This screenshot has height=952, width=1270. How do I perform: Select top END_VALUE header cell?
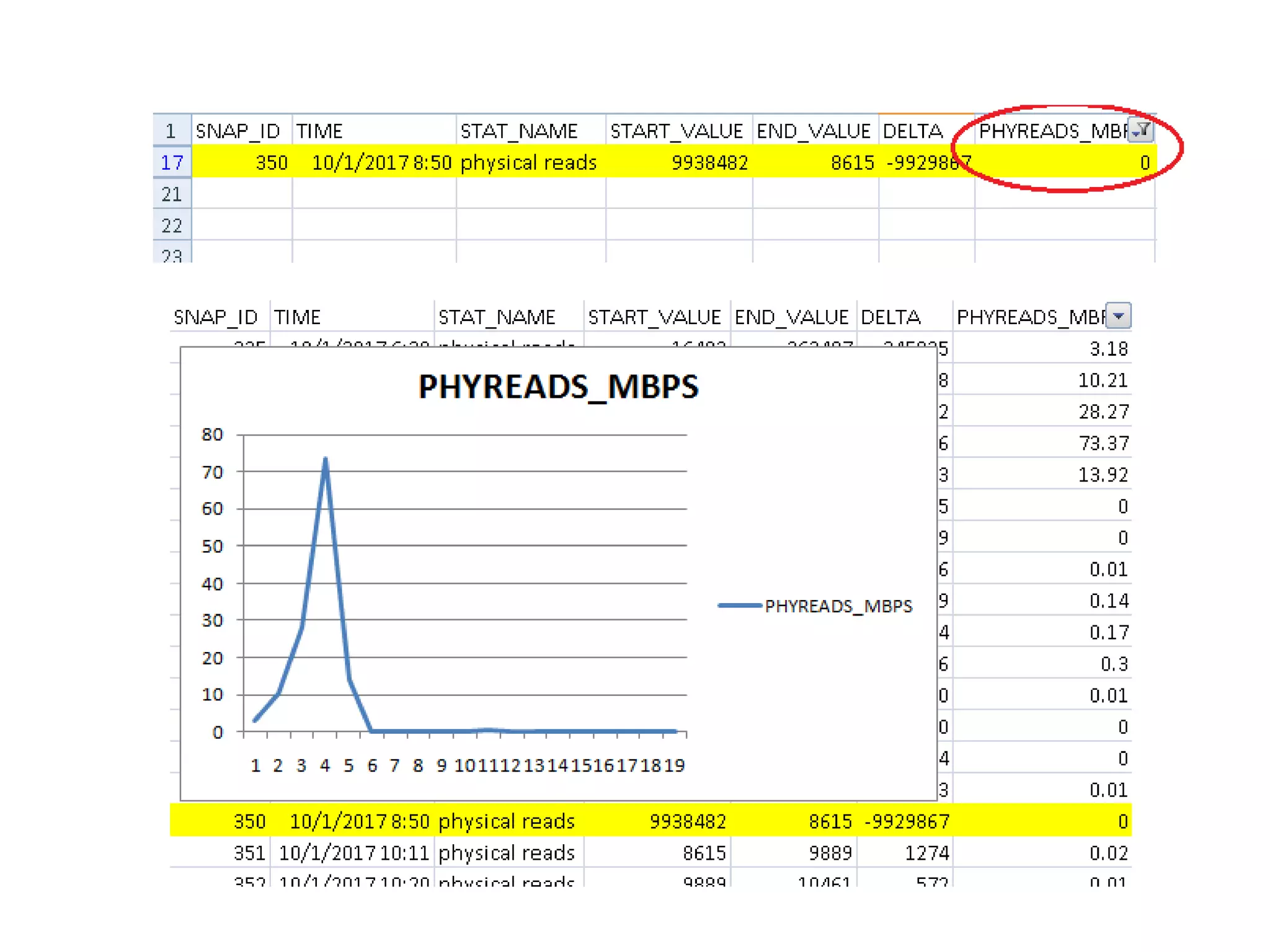pyautogui.click(x=815, y=131)
